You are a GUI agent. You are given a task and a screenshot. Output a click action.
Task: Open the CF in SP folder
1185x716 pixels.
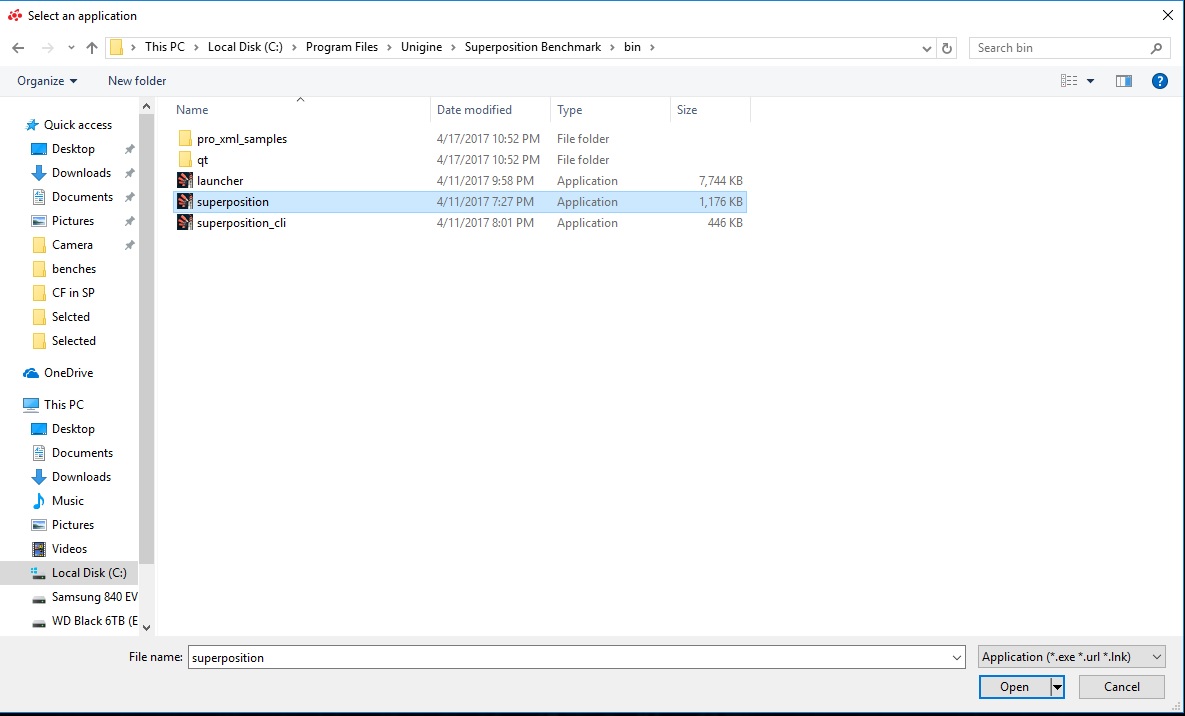[73, 293]
